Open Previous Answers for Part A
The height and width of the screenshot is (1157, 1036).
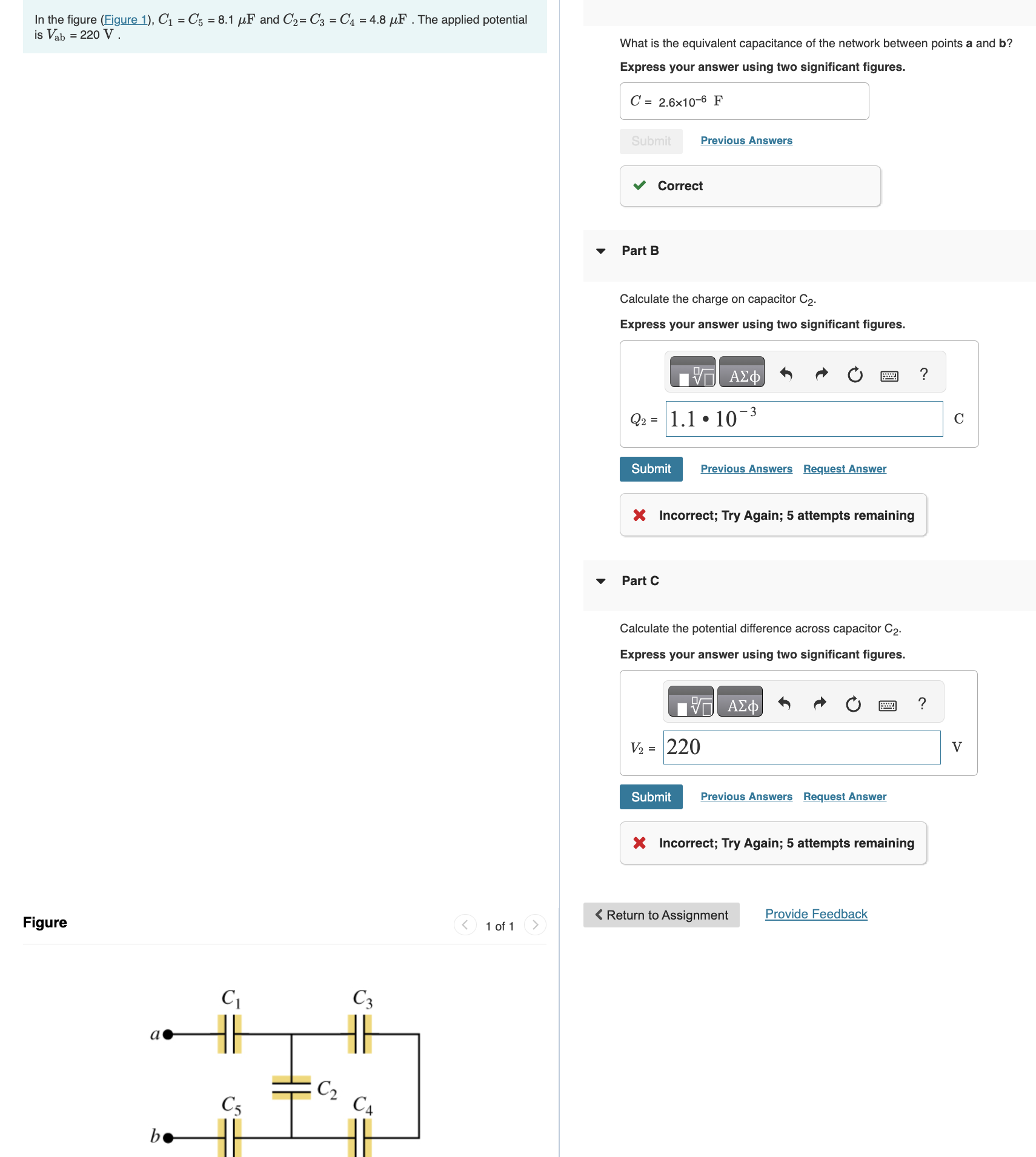(746, 140)
